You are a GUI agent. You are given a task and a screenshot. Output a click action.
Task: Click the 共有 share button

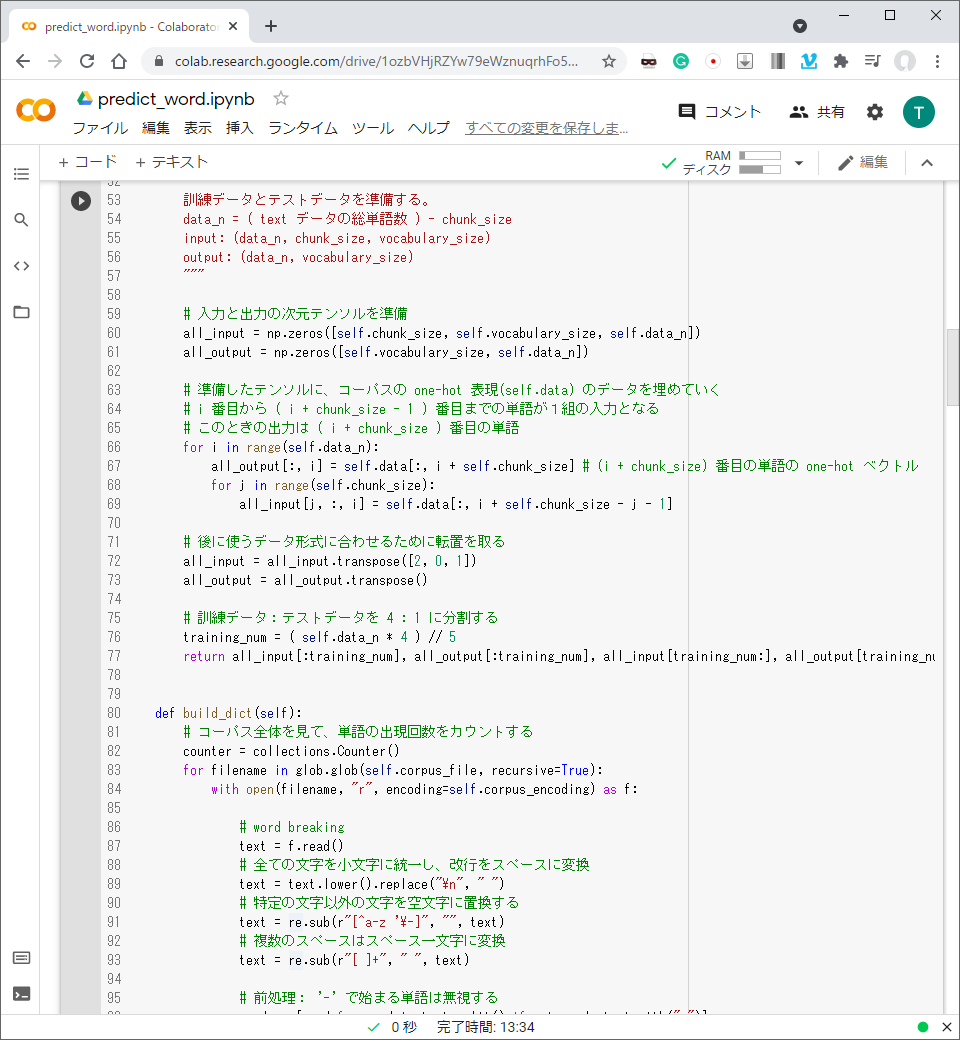(817, 112)
